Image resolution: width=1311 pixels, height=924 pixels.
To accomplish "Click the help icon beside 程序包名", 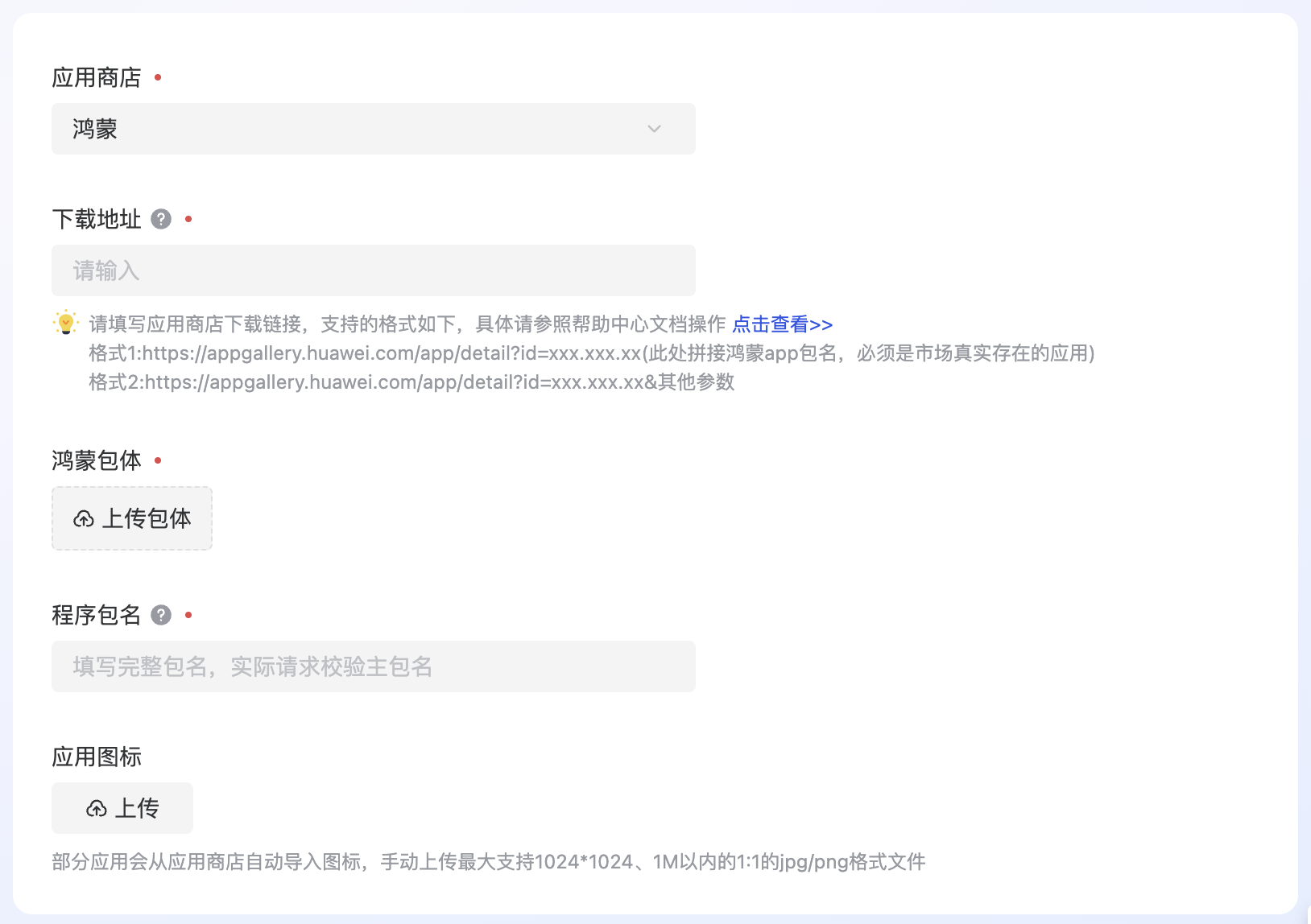I will pos(161,615).
